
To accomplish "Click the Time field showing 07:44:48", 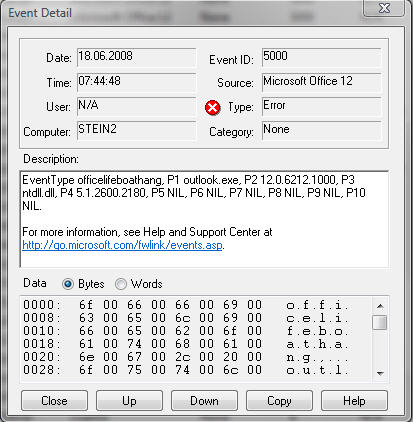I will (137, 82).
